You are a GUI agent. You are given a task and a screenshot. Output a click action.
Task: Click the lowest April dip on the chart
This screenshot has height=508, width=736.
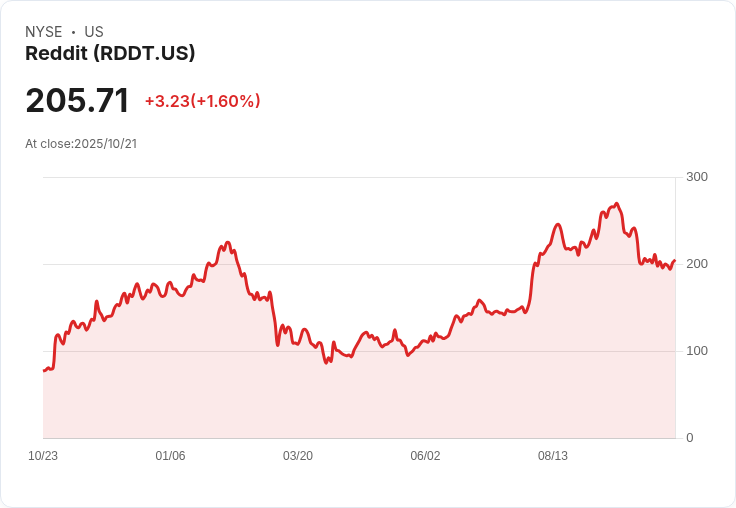coord(326,363)
